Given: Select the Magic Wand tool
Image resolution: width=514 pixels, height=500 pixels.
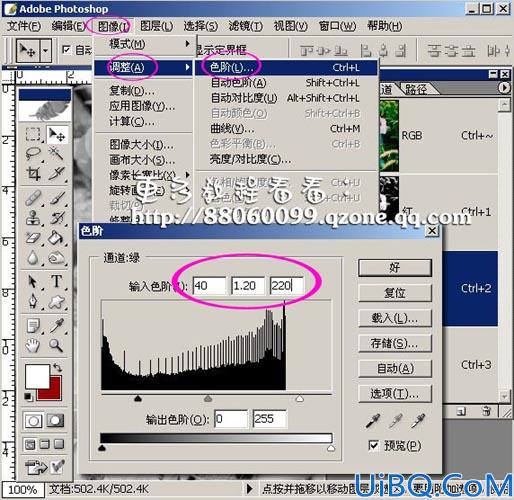Looking at the screenshot, I should coord(56,154).
